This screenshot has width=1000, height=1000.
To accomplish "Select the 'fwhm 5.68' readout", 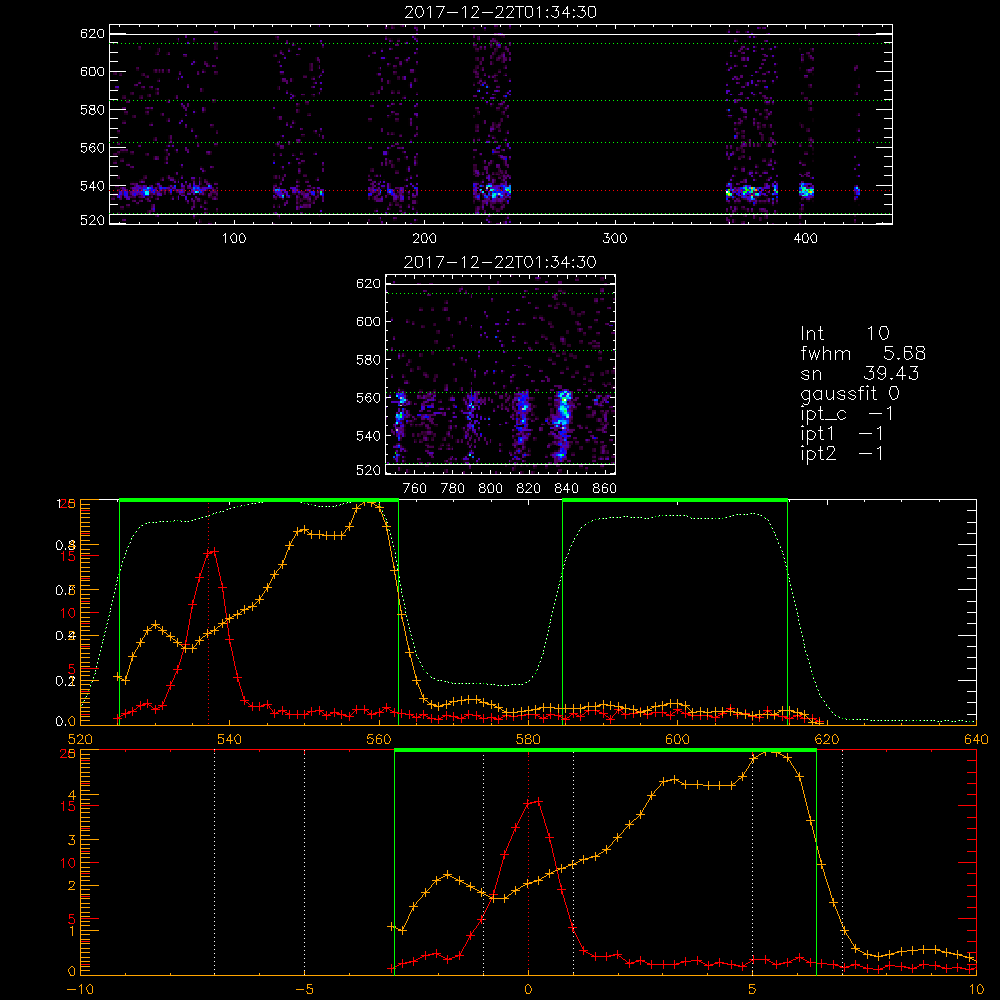I will coord(863,353).
